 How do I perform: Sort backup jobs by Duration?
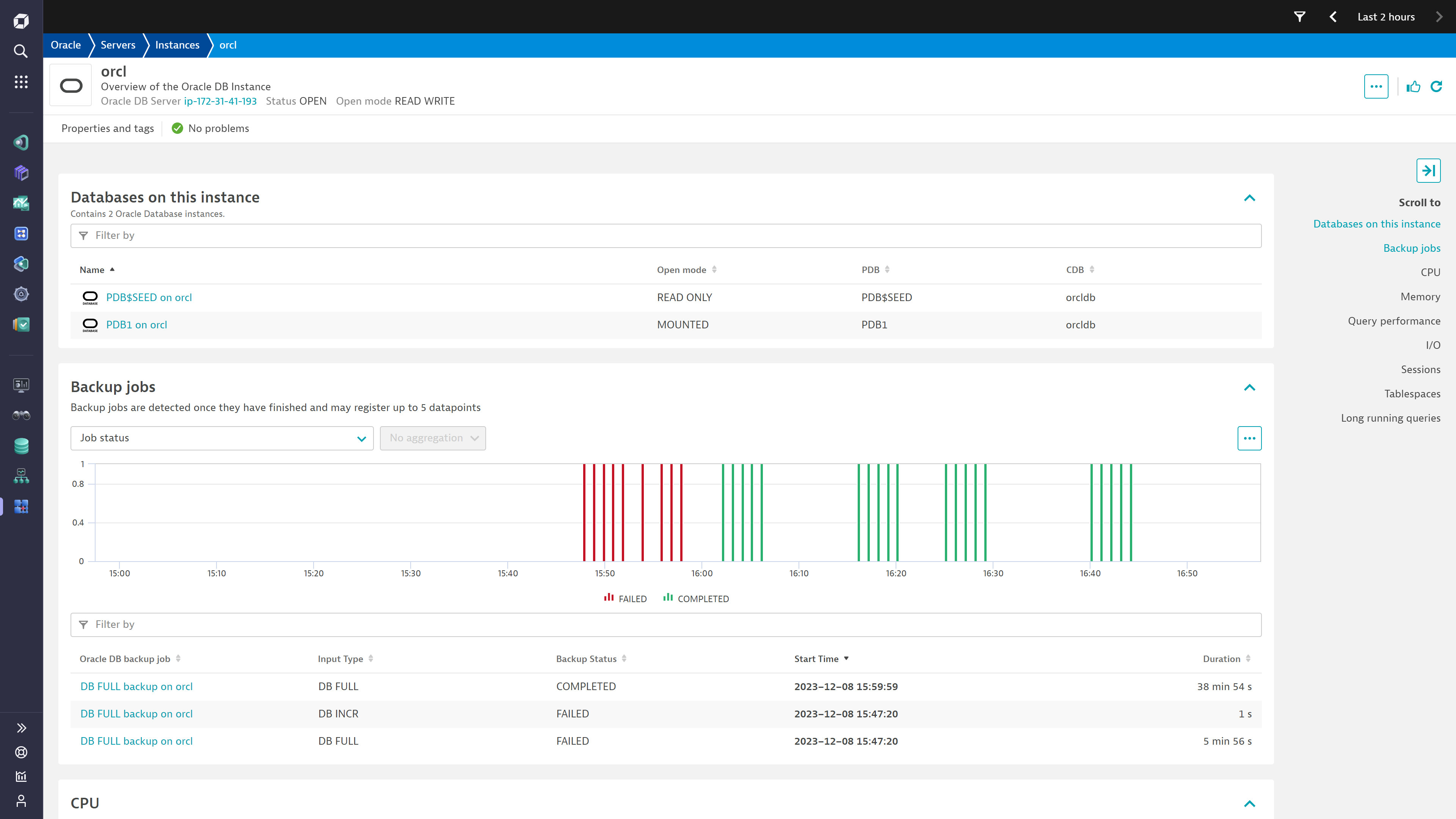[x=1227, y=659]
